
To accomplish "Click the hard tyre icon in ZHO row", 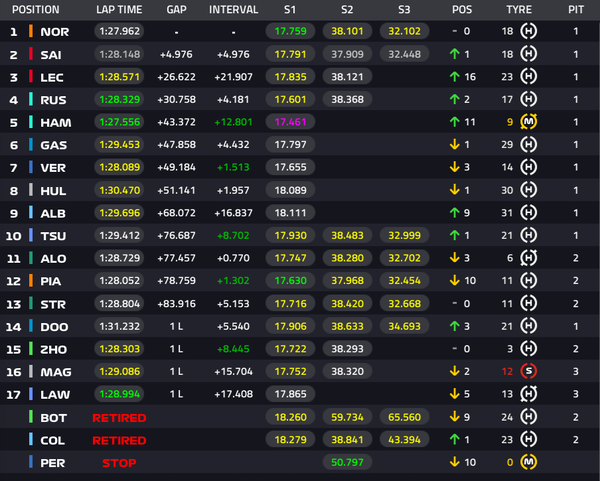I will 528,349.
